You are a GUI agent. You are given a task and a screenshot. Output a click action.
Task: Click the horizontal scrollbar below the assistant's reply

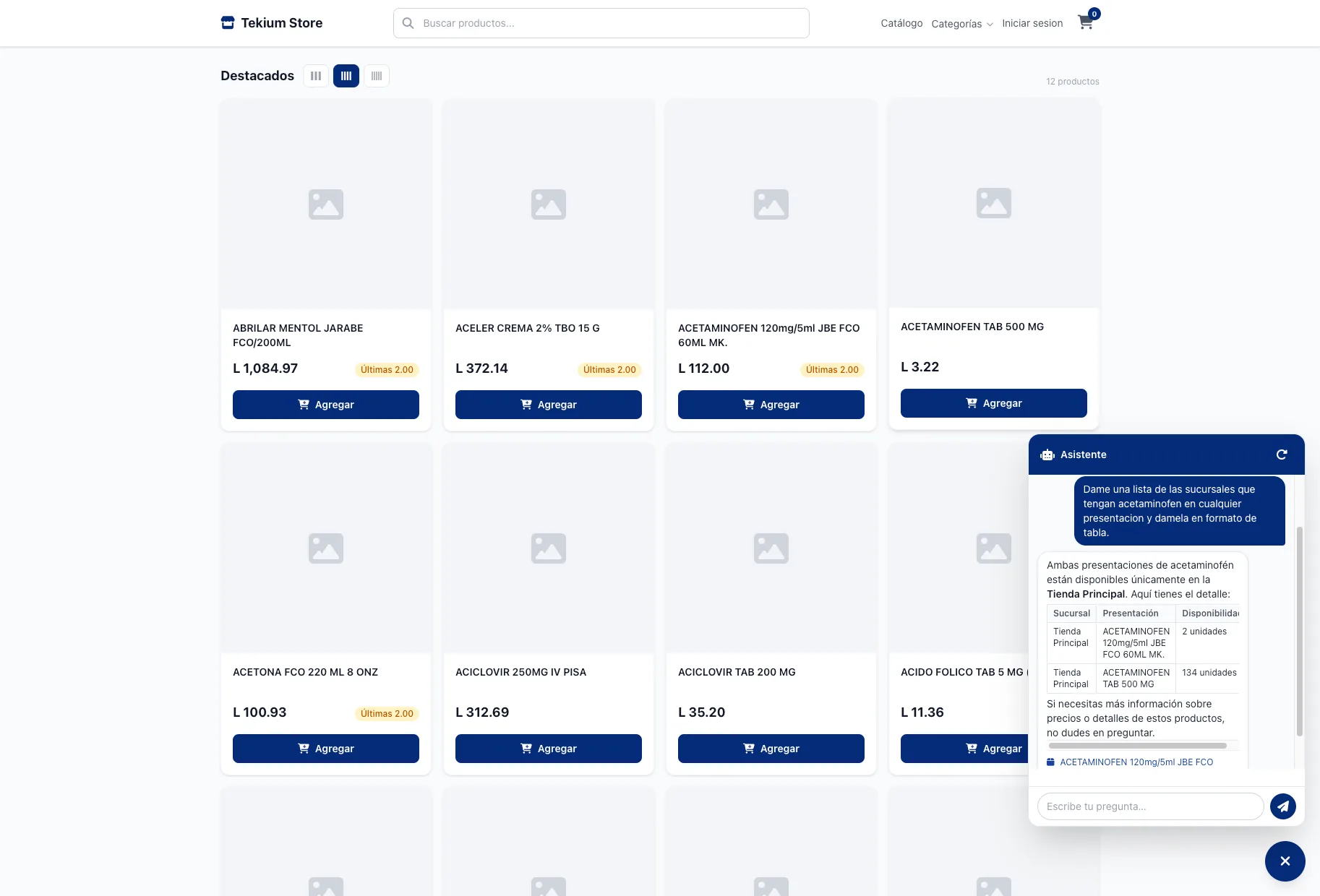tap(1138, 746)
